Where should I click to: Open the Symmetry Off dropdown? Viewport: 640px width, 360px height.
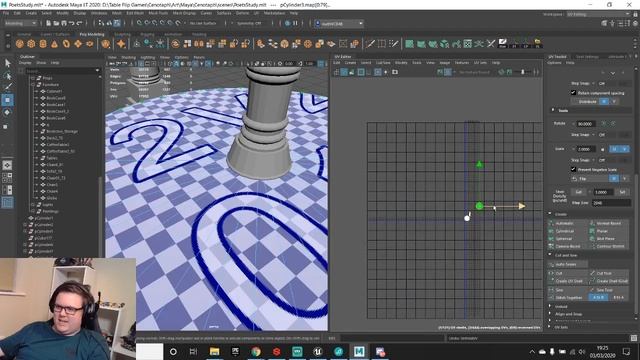coord(249,23)
